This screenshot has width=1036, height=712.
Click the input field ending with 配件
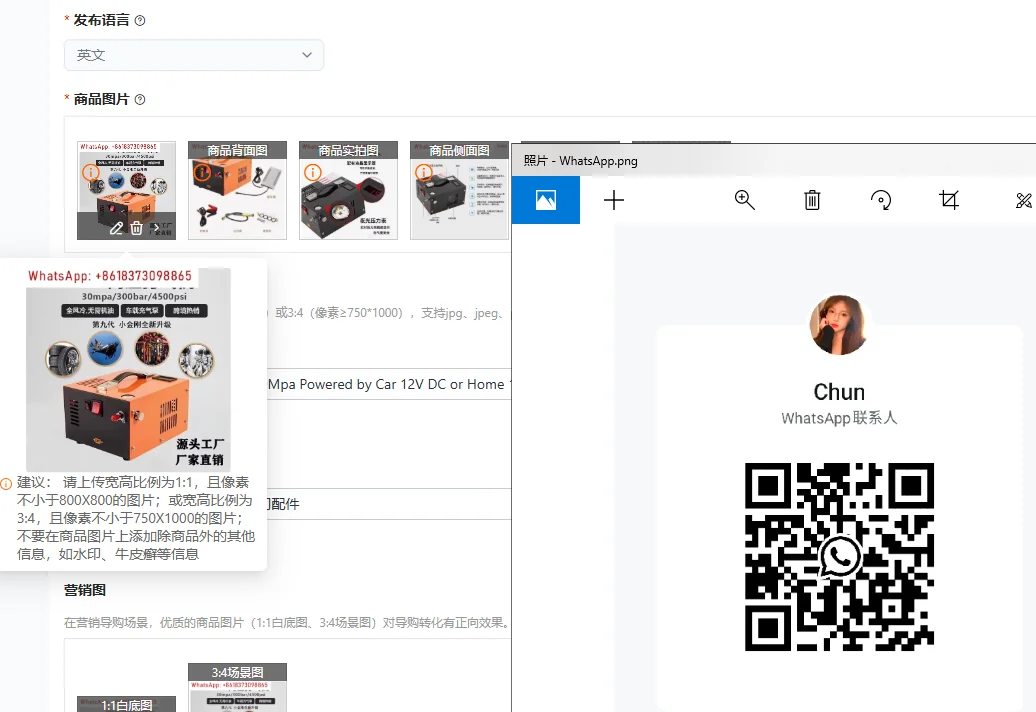pos(388,504)
